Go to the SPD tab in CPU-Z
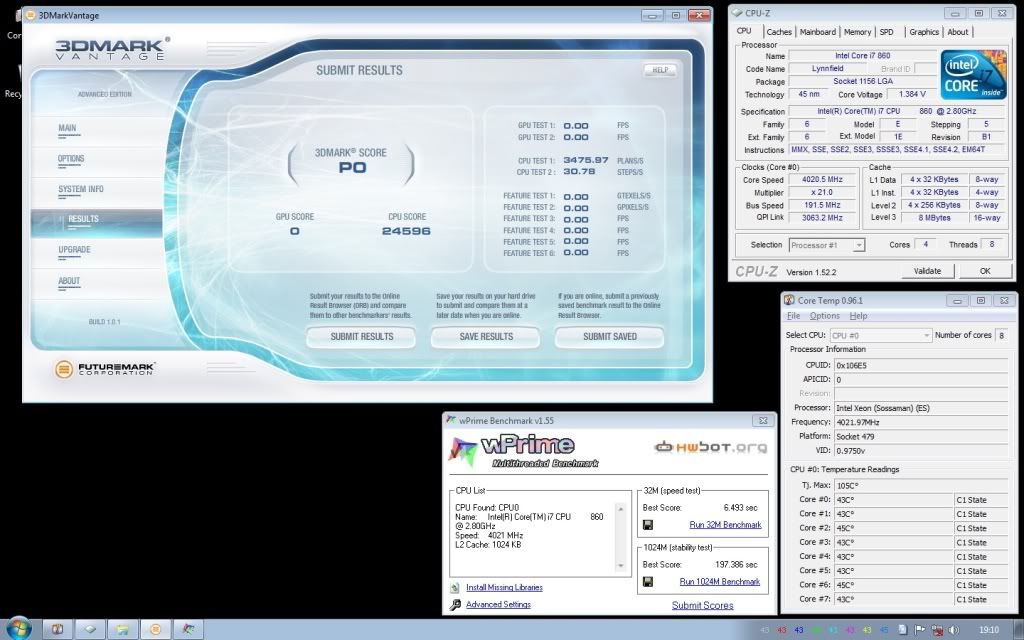Screen dimensions: 1024x640 click(x=886, y=32)
